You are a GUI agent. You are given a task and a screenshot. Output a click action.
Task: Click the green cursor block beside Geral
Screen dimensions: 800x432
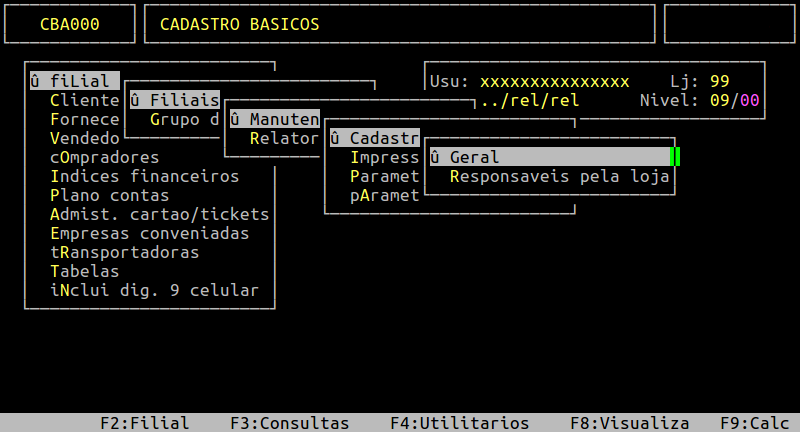tap(675, 157)
